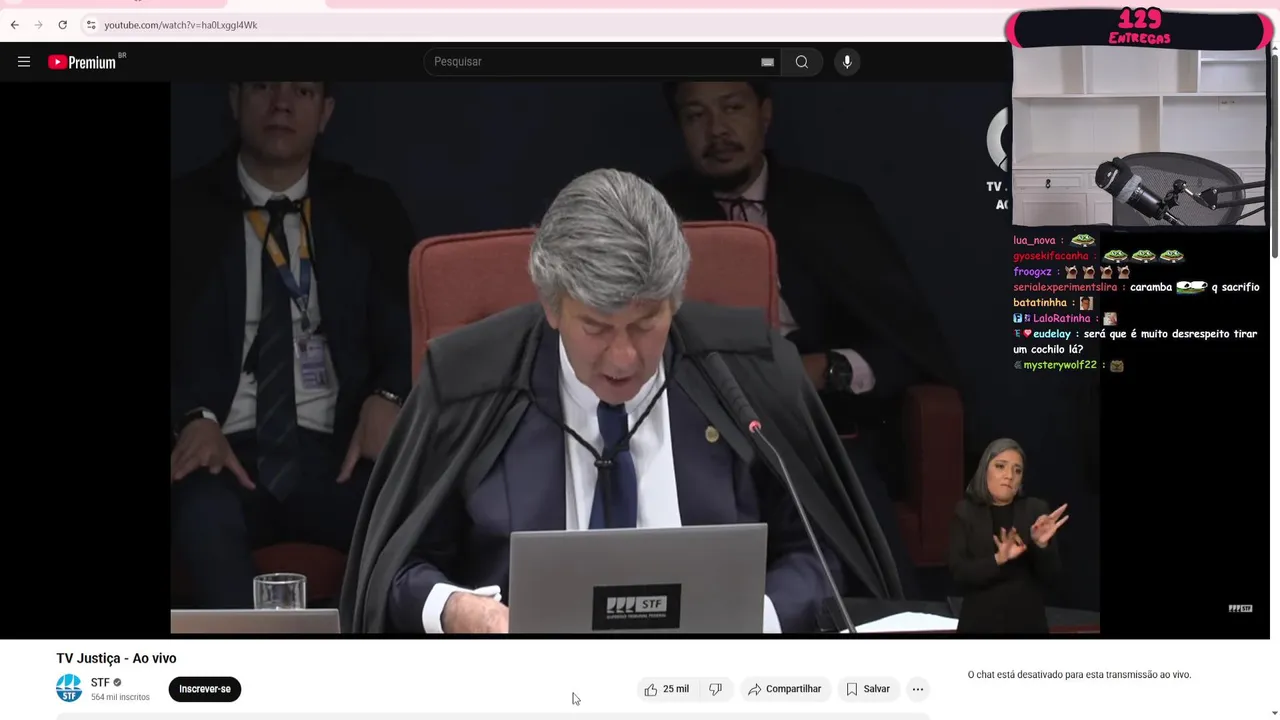Start voice search with the microphone icon
The height and width of the screenshot is (720, 1280).
click(x=847, y=62)
